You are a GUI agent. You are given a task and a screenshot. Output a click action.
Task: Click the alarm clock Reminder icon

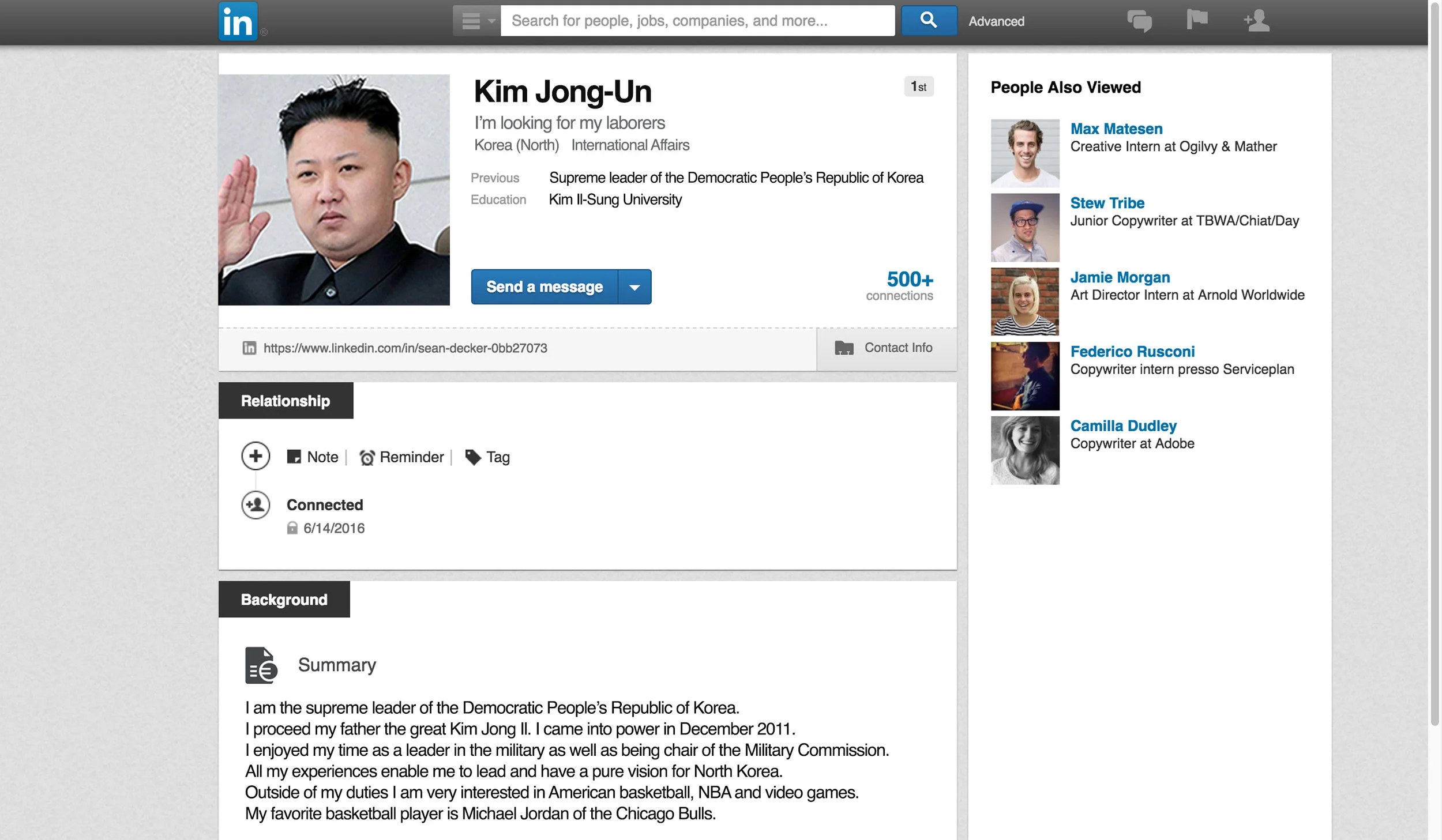click(x=367, y=458)
